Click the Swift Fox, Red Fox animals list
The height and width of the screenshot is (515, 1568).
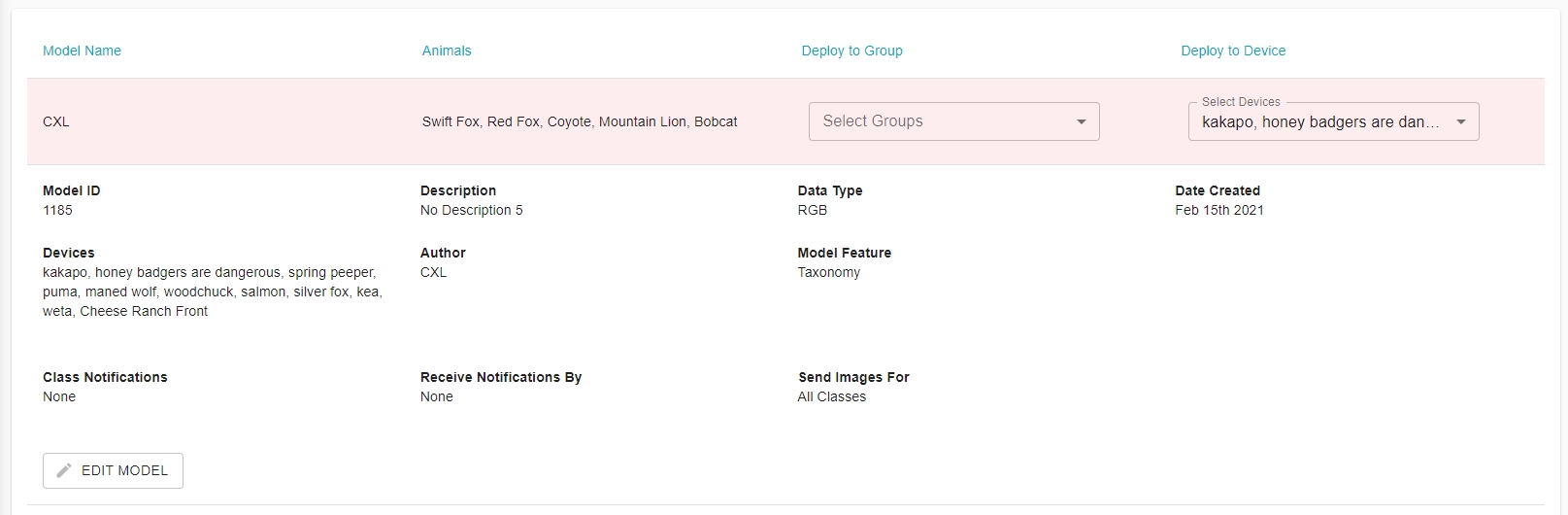pyautogui.click(x=580, y=121)
